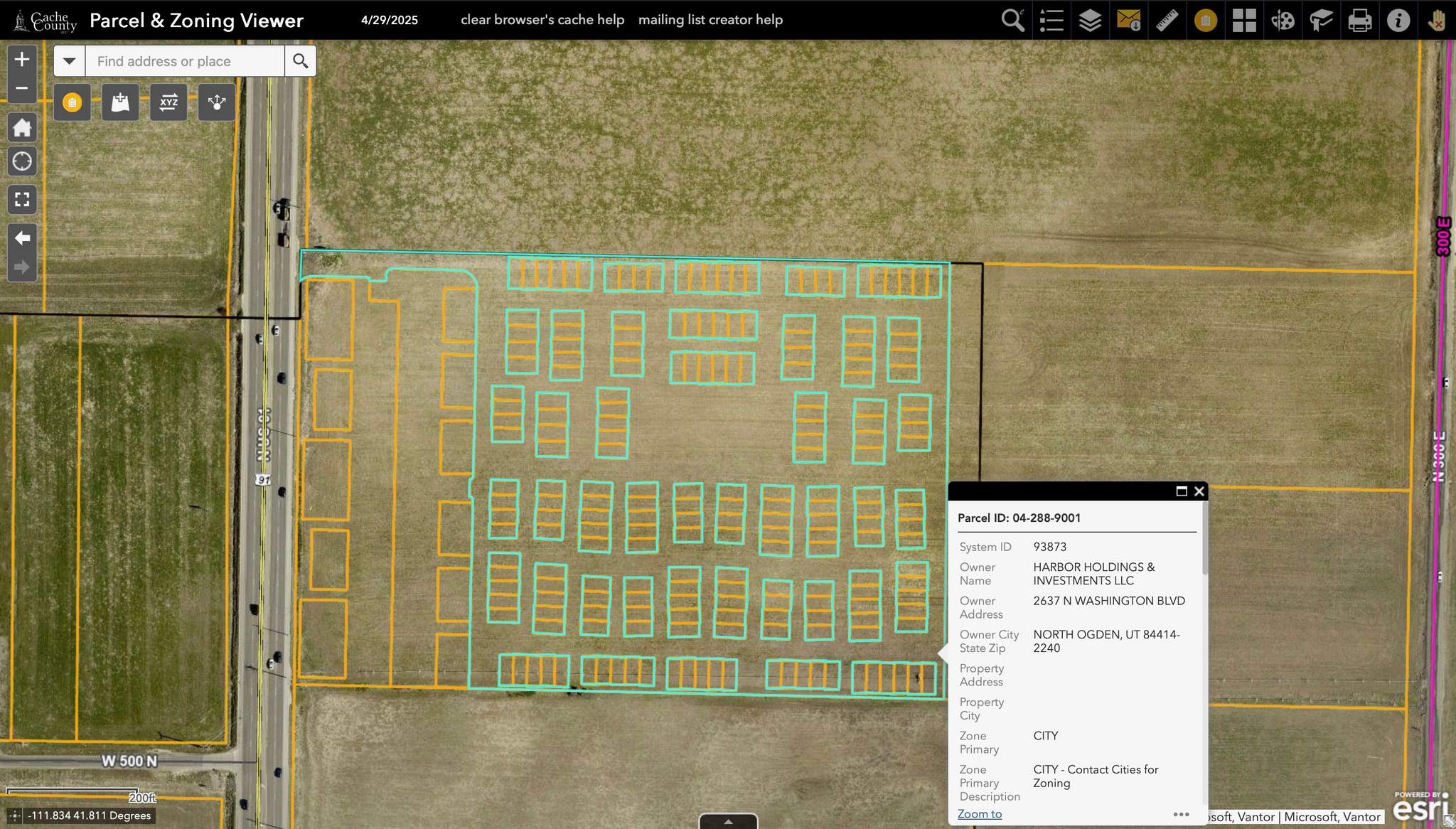Image resolution: width=1456 pixels, height=829 pixels.
Task: Click the coordinate conversion XYZ tool
Action: 168,102
